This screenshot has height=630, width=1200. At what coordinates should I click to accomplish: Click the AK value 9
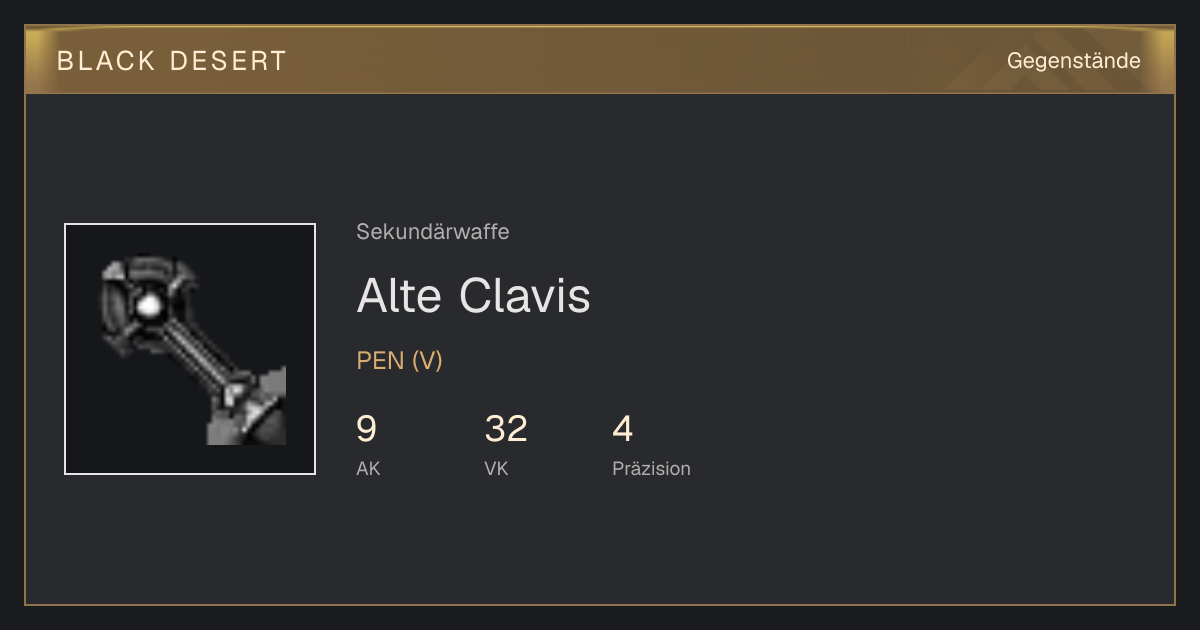click(366, 429)
